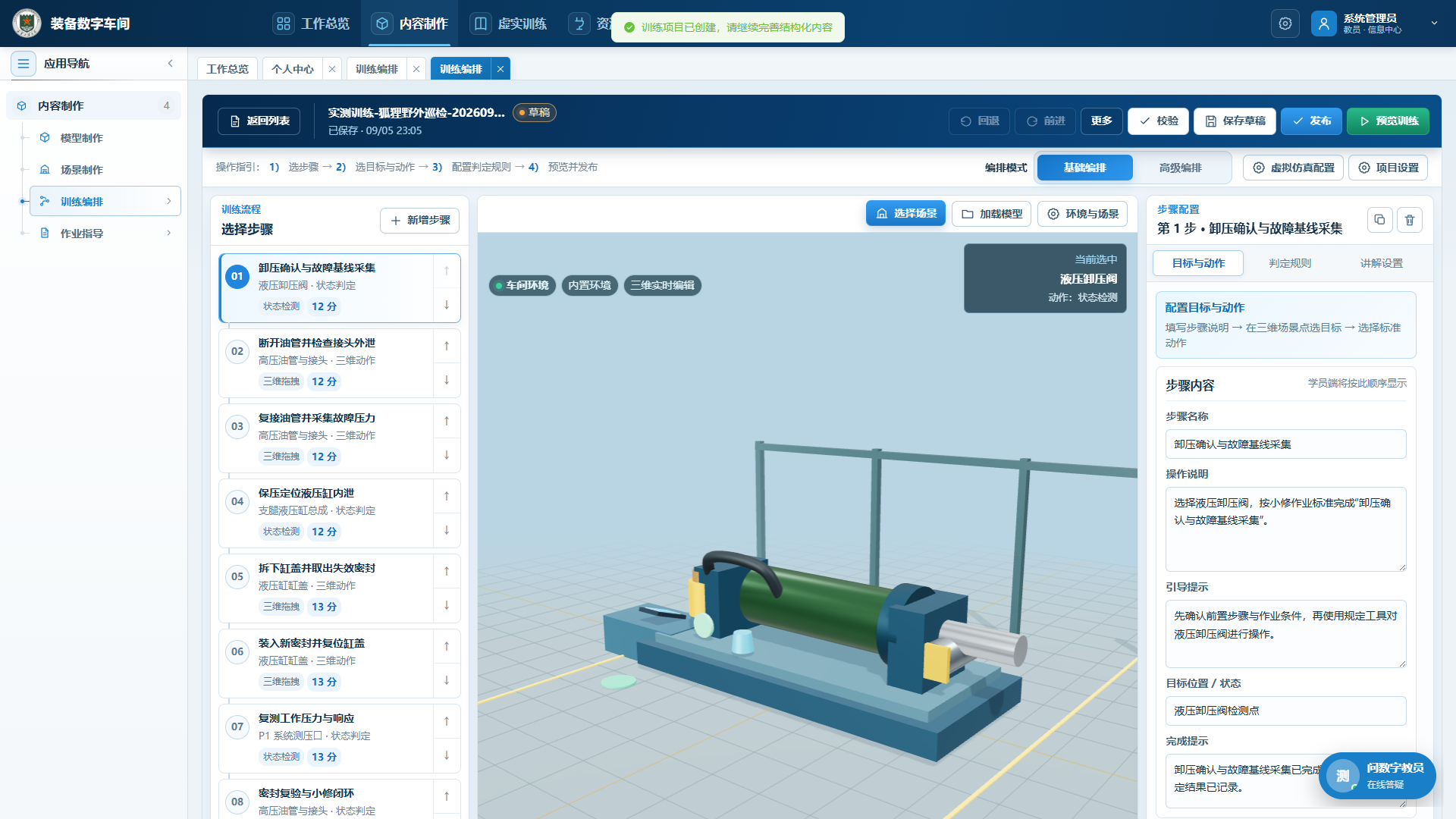Screen dimensions: 1456x819
Task: Switch to the 工作总览 page tab
Action: 227,69
